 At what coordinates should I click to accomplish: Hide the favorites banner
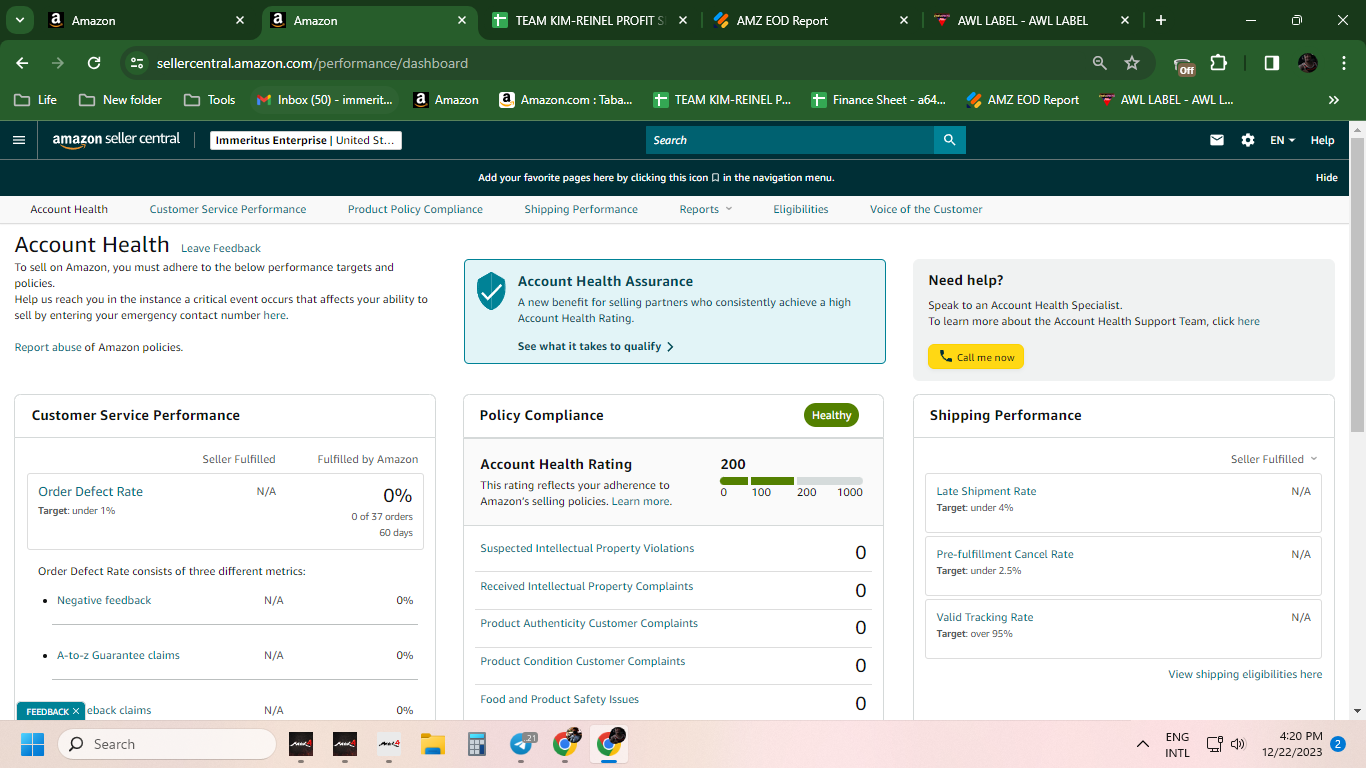[1326, 177]
